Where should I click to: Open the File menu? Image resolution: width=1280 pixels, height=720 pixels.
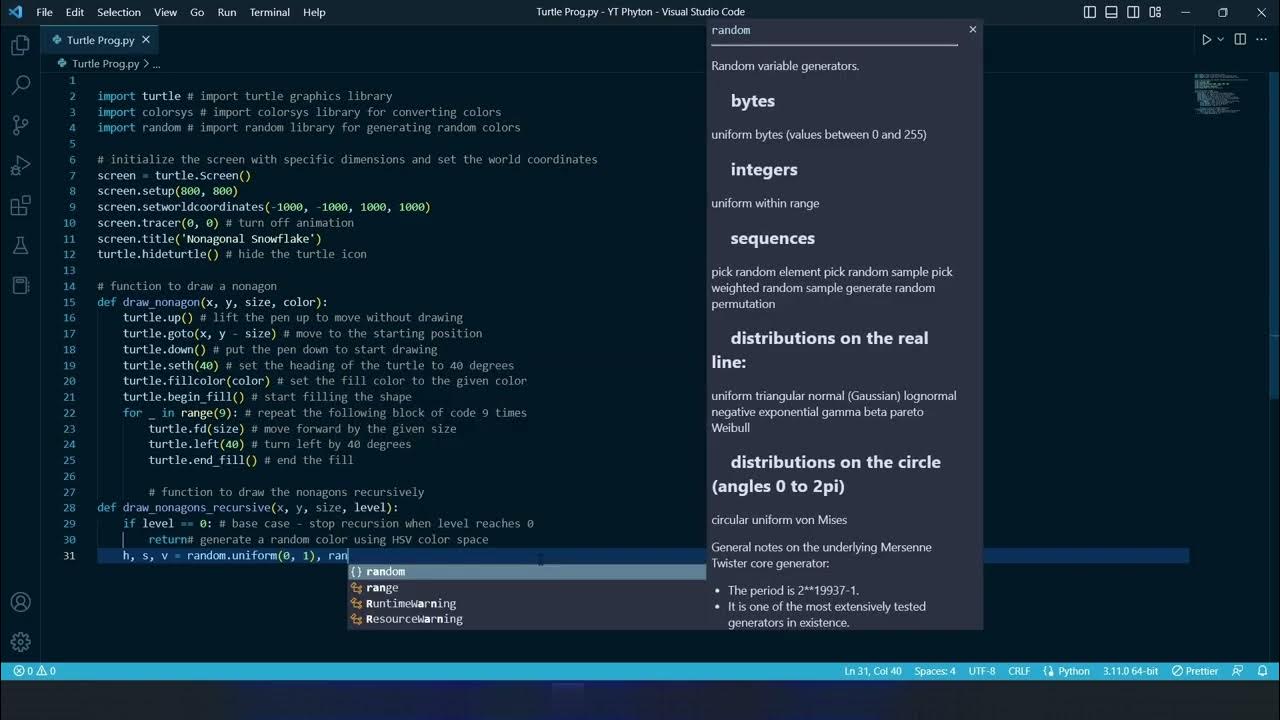(x=45, y=12)
